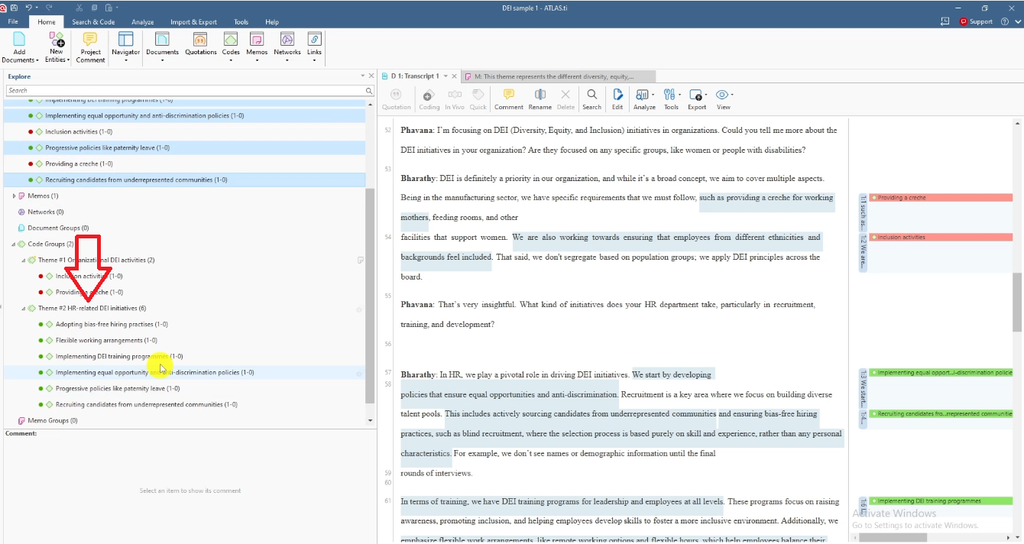Click the Comment icon in document toolbar
This screenshot has height=544, width=1024.
click(508, 99)
